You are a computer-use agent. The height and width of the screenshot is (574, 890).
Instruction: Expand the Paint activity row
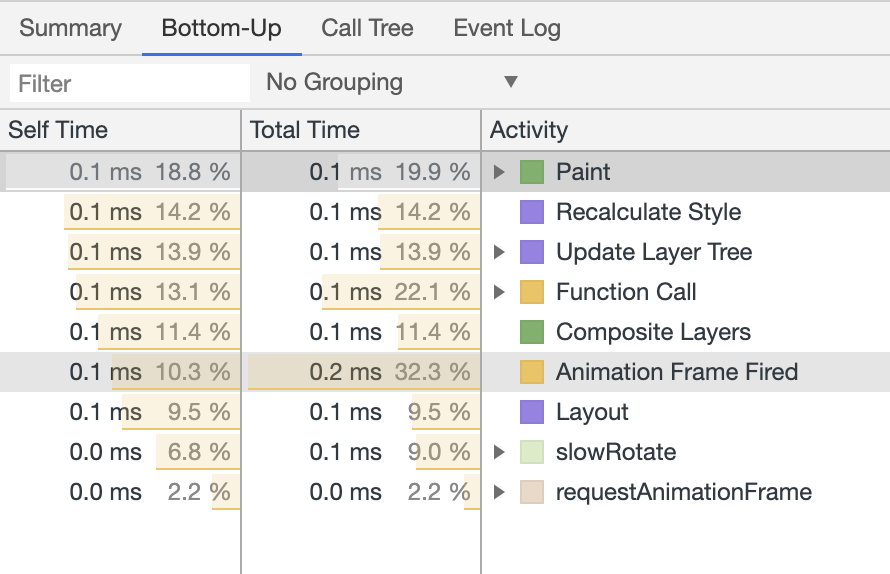tap(499, 172)
